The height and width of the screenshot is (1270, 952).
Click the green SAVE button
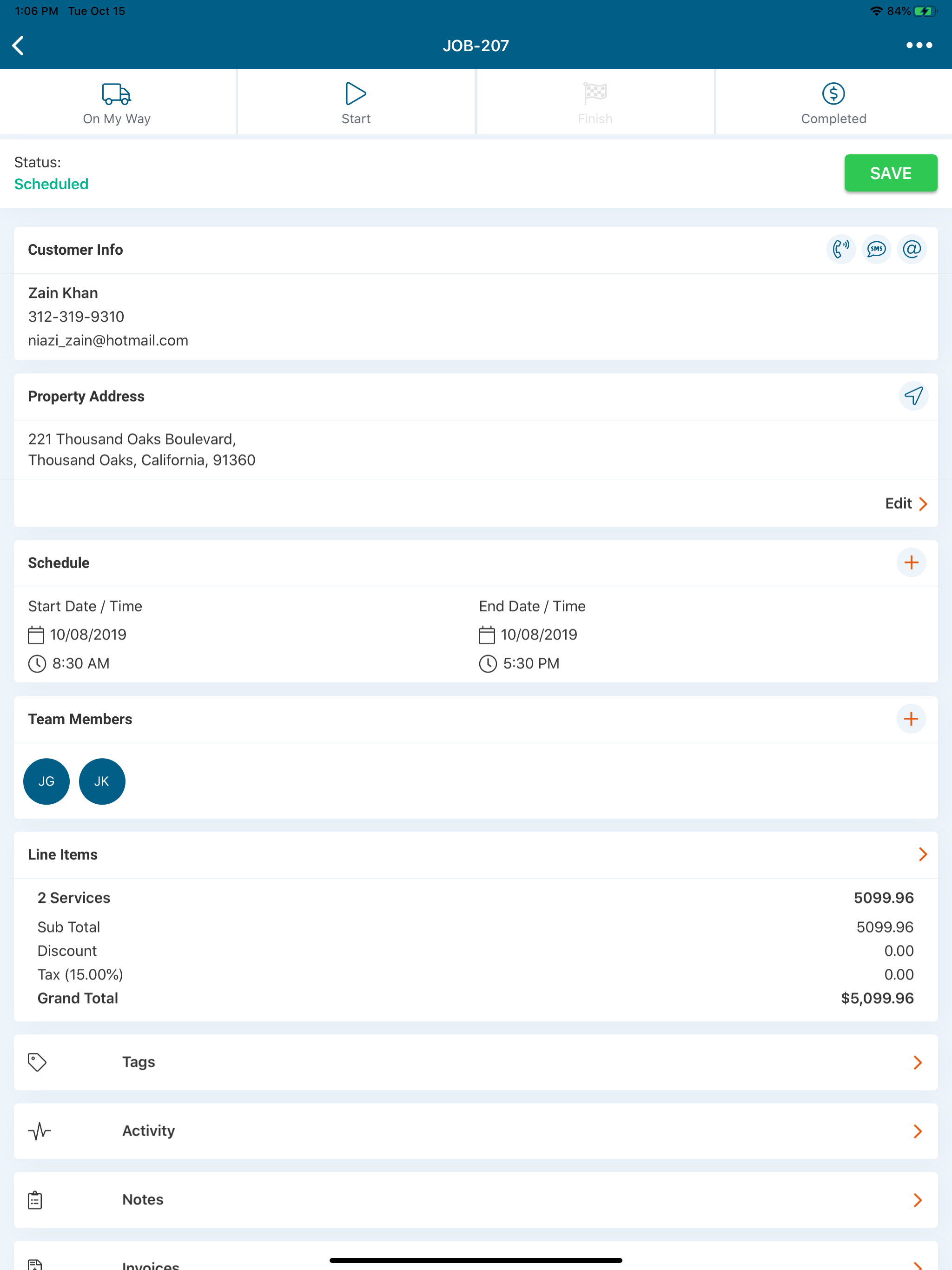pyautogui.click(x=891, y=173)
